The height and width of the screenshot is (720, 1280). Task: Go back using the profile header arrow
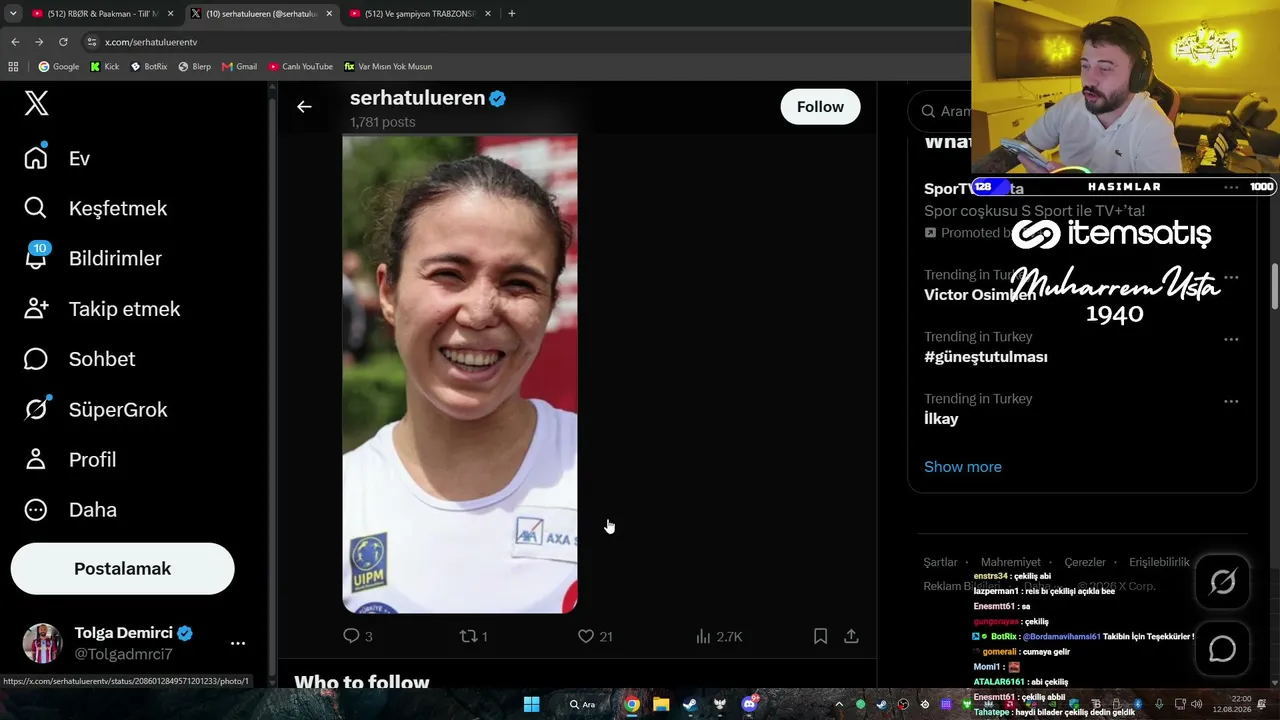(304, 107)
